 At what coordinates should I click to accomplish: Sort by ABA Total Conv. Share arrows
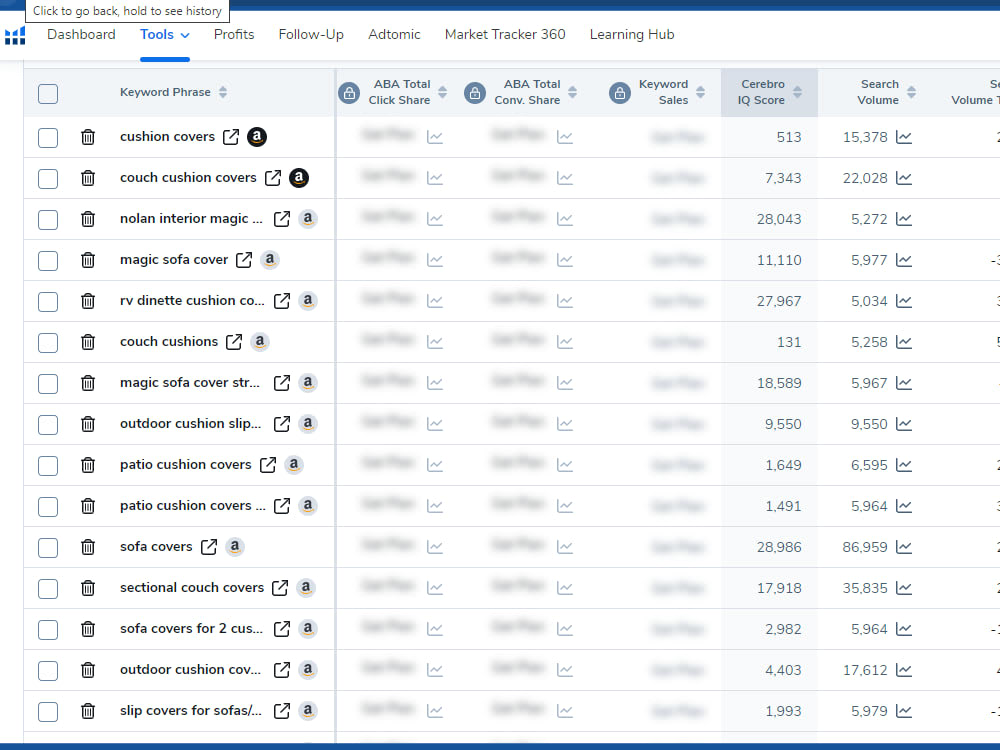click(573, 92)
